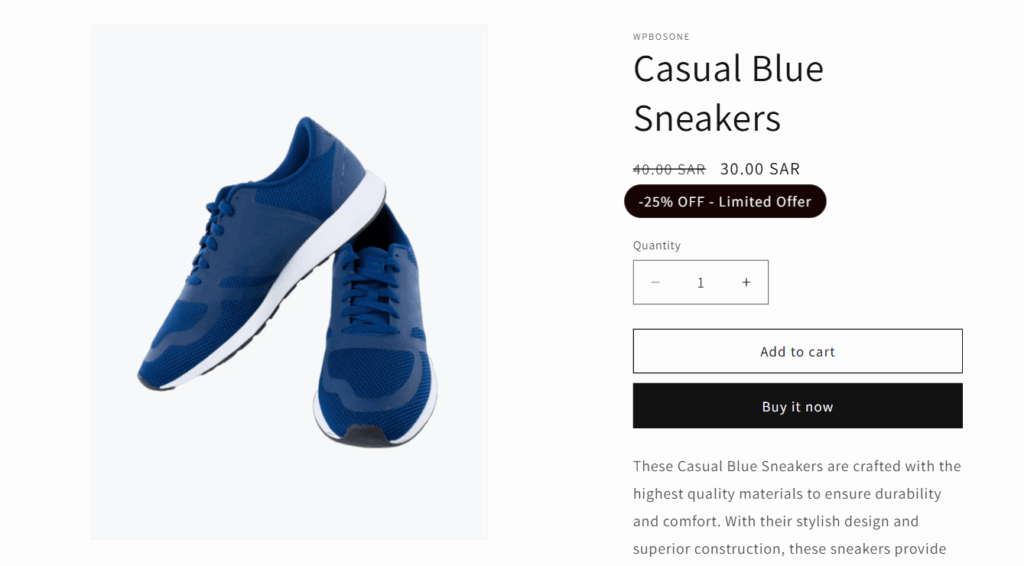Click the word "Sneakers" in the product title

click(707, 118)
